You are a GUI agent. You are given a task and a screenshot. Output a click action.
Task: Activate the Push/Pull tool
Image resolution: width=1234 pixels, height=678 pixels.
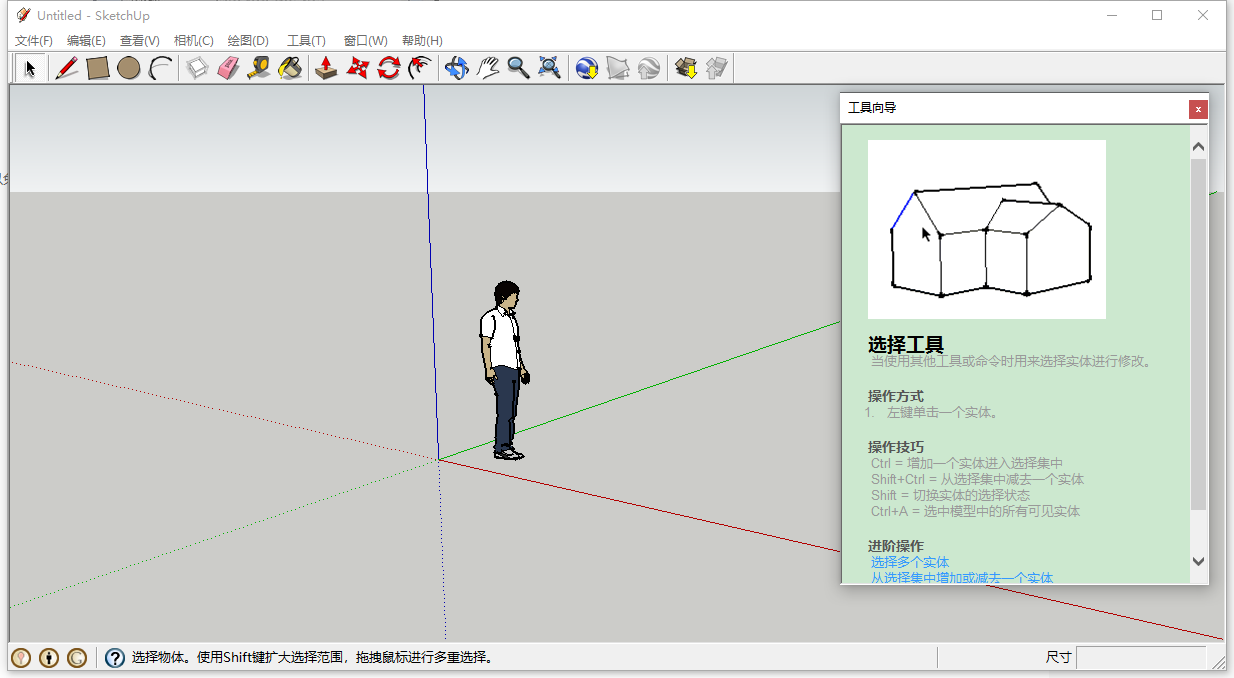[x=326, y=68]
